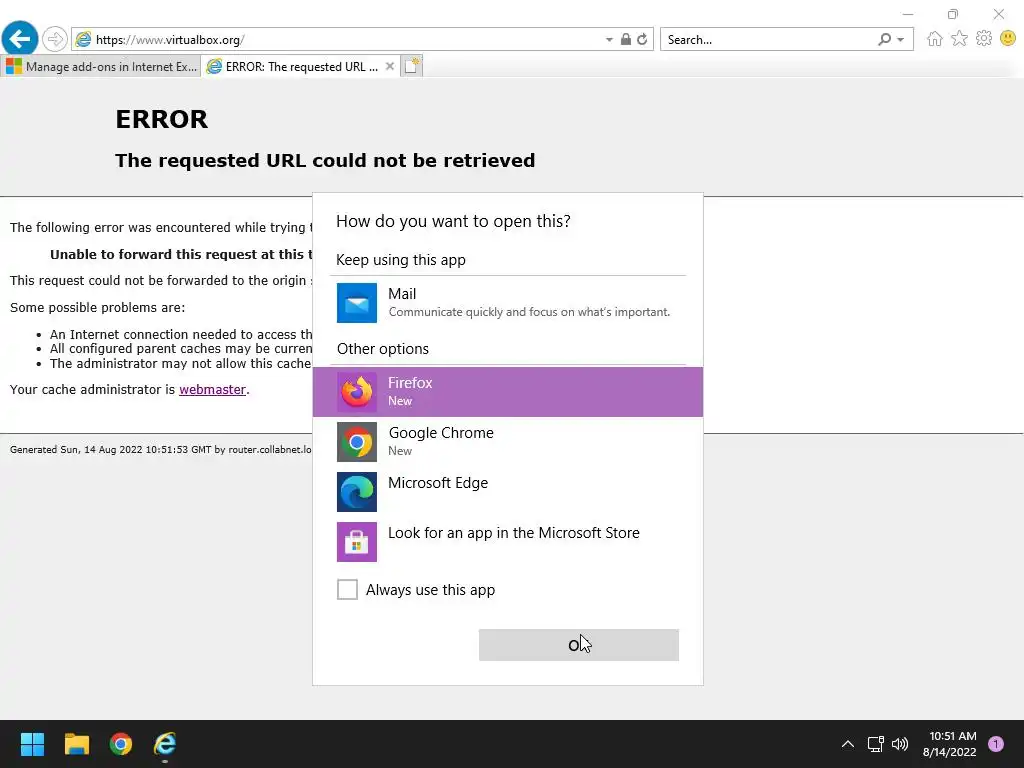Select Google Chrome in the open-with list

tap(508, 442)
